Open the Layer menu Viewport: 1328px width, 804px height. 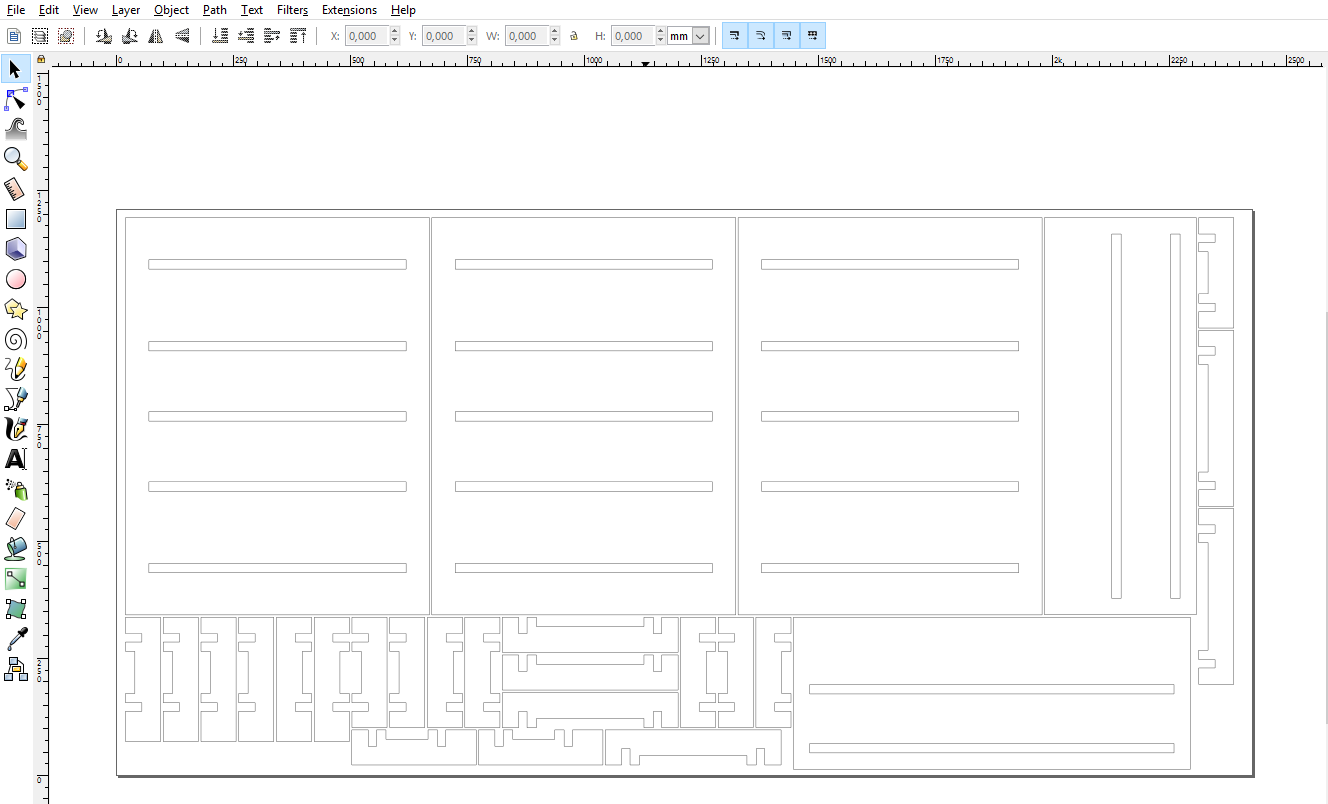[126, 10]
